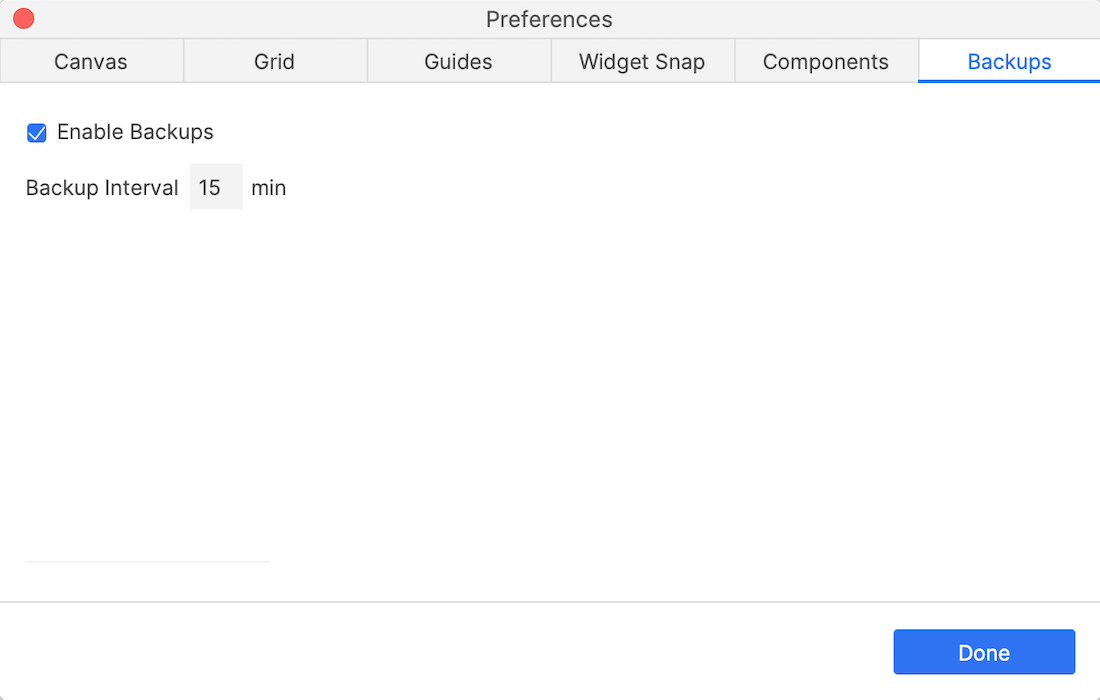
Task: Click the red close window button
Action: 23,18
